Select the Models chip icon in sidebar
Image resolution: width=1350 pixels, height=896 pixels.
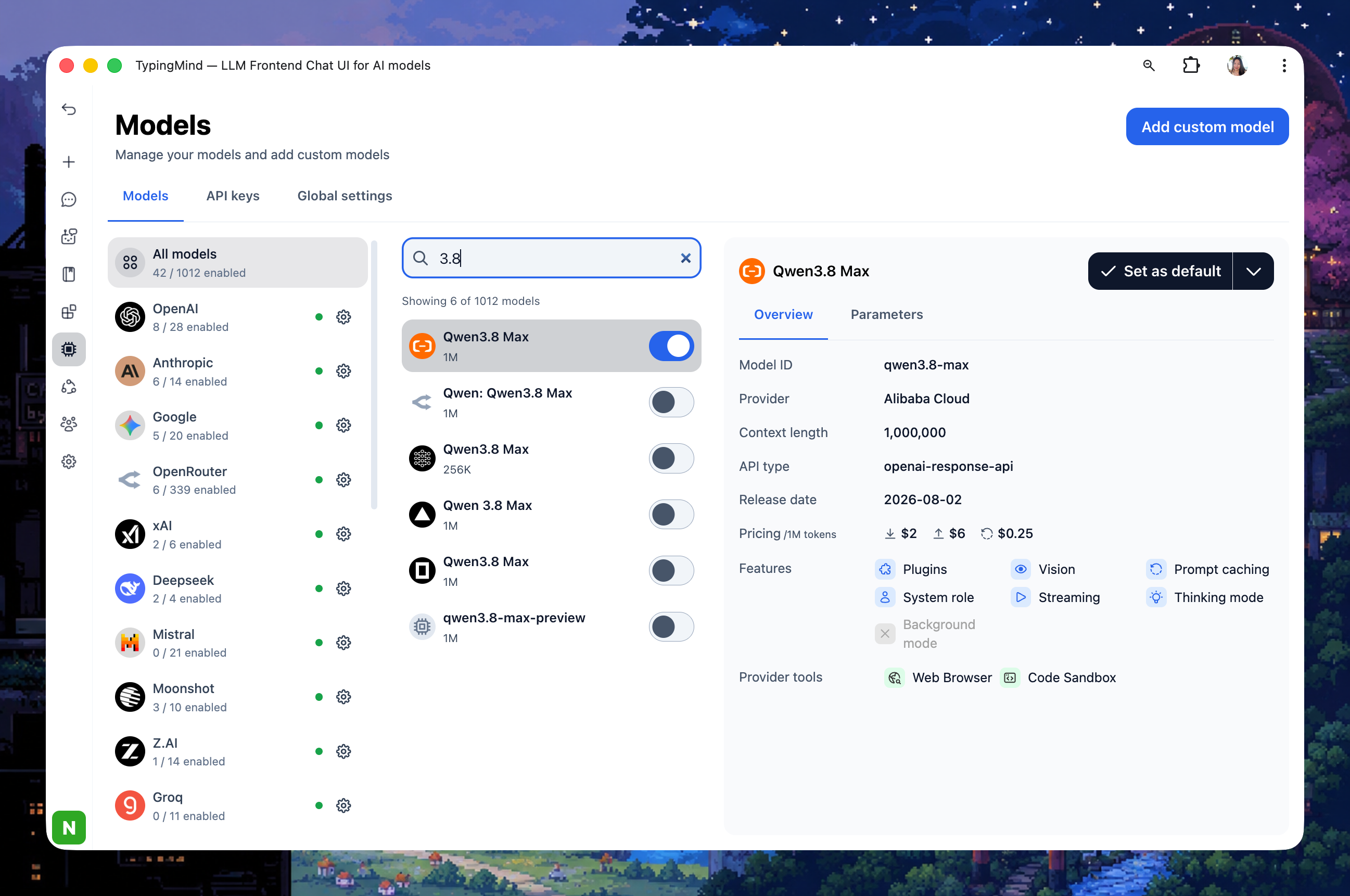(x=69, y=349)
